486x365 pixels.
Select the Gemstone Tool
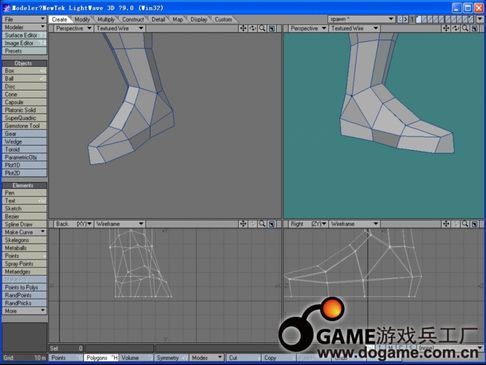click(24, 126)
